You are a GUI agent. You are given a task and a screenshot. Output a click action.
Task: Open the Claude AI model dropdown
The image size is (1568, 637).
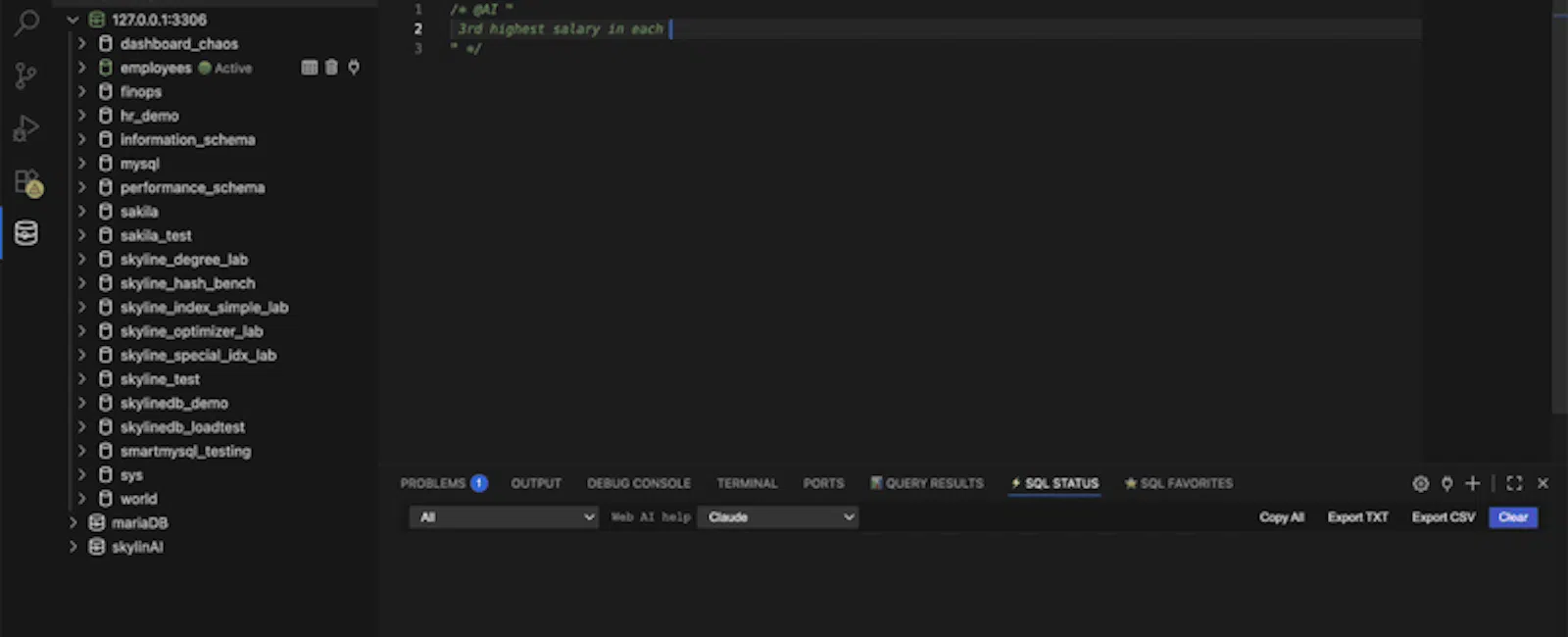(778, 517)
